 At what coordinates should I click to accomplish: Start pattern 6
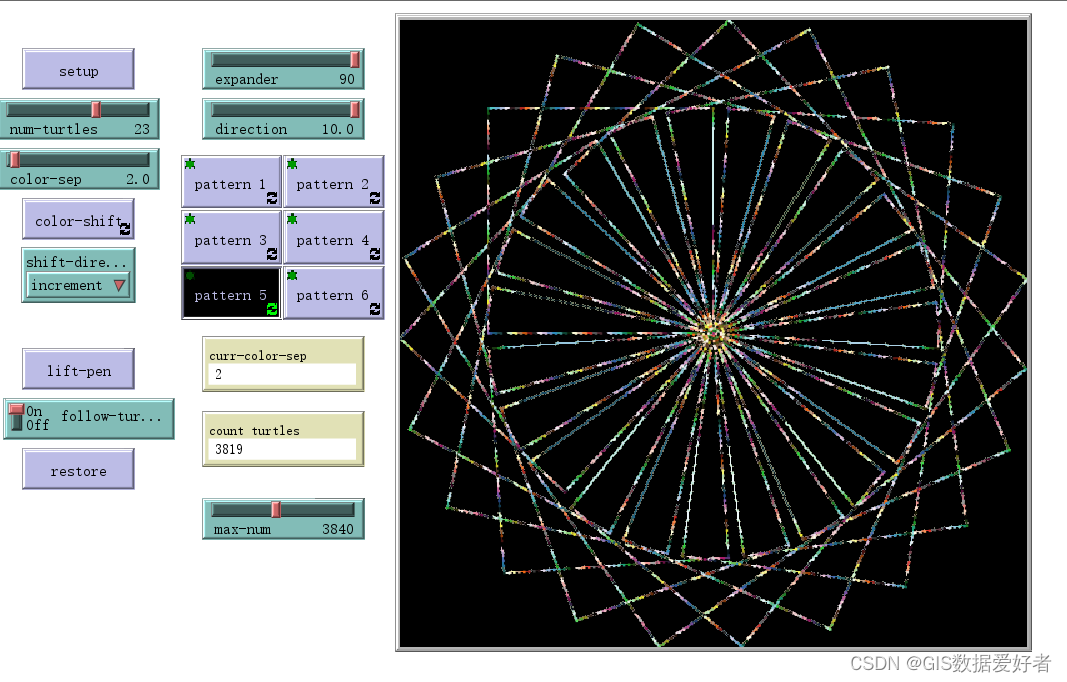(x=333, y=293)
